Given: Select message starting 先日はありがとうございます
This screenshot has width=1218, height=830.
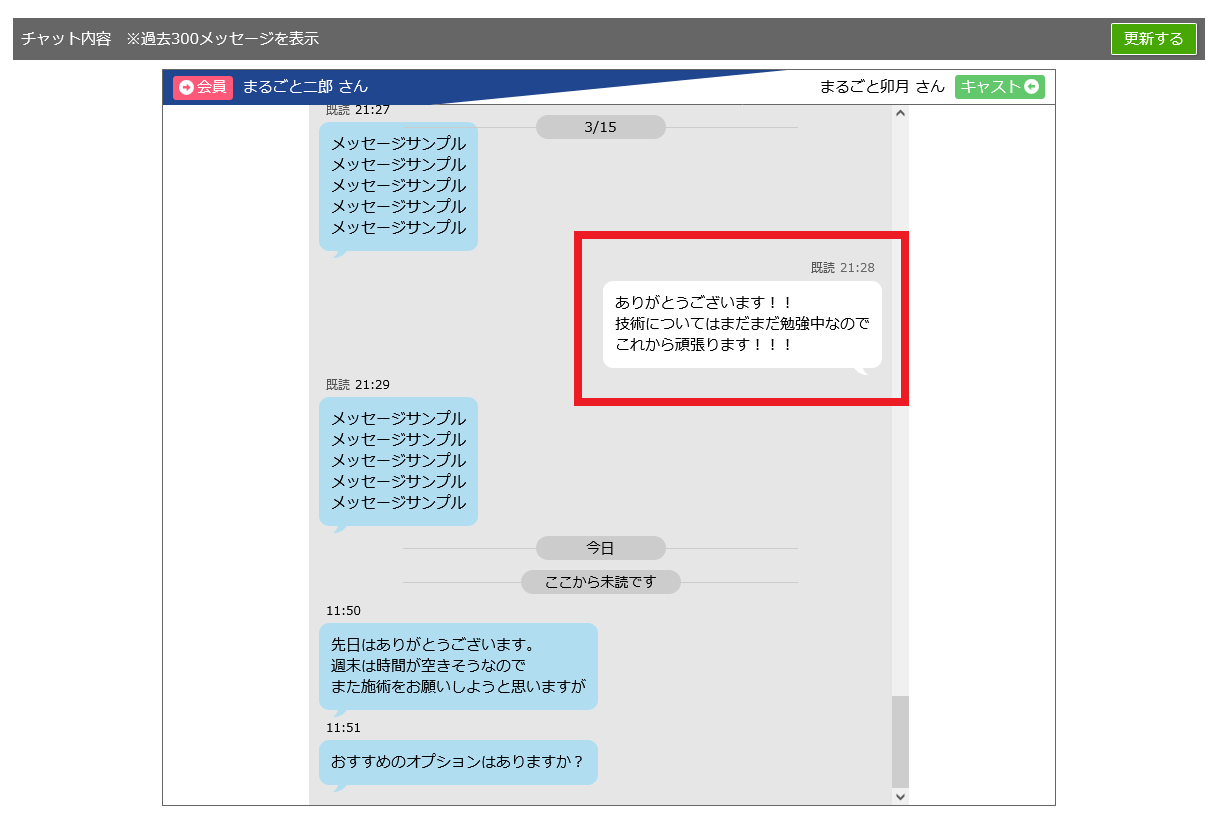Looking at the screenshot, I should (x=458, y=666).
